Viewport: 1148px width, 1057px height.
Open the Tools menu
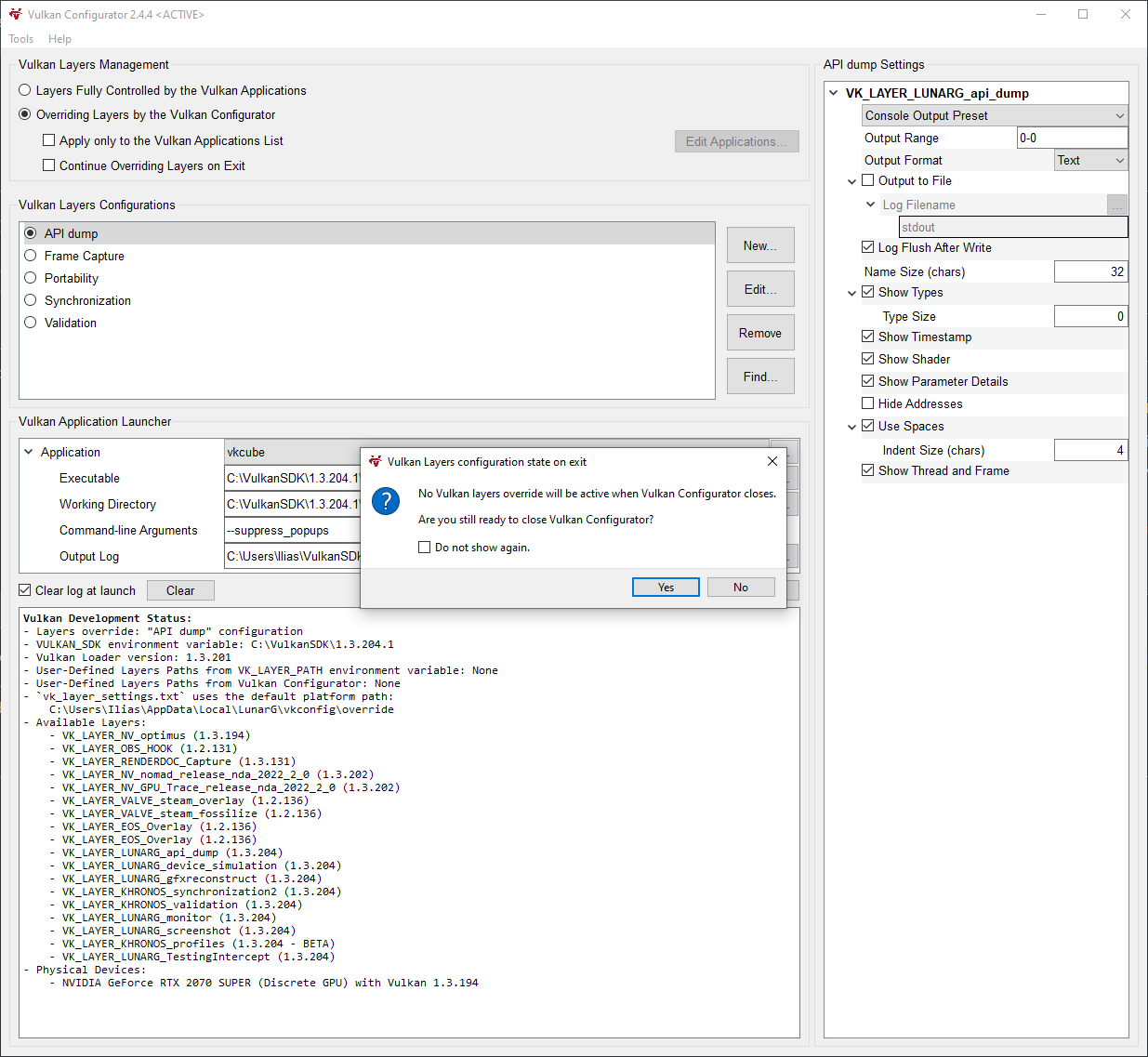pyautogui.click(x=20, y=39)
